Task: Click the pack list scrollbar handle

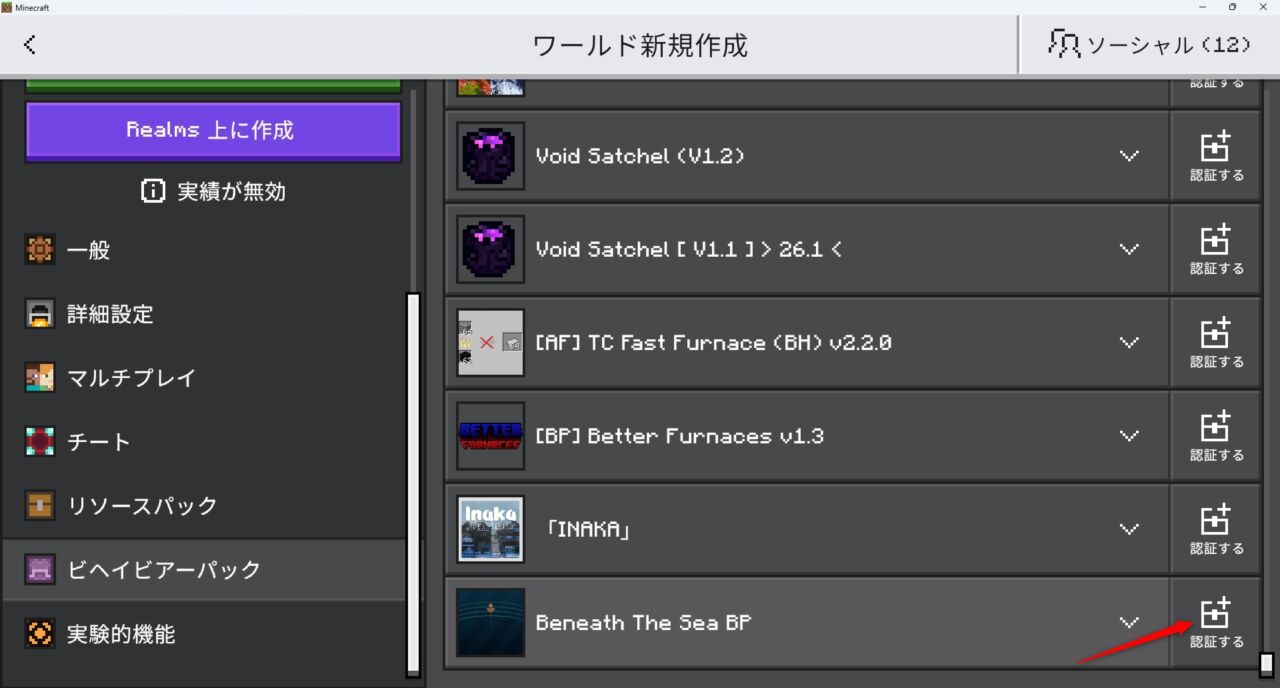Action: click(1266, 665)
